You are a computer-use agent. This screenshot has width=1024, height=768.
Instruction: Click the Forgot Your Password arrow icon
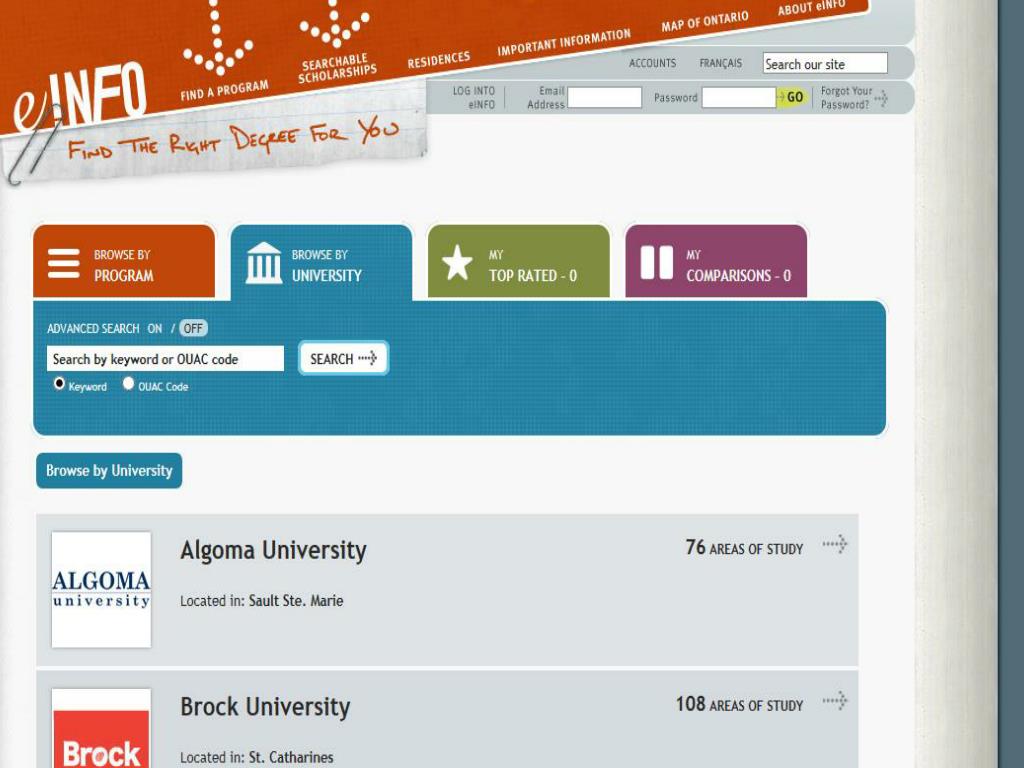point(881,99)
